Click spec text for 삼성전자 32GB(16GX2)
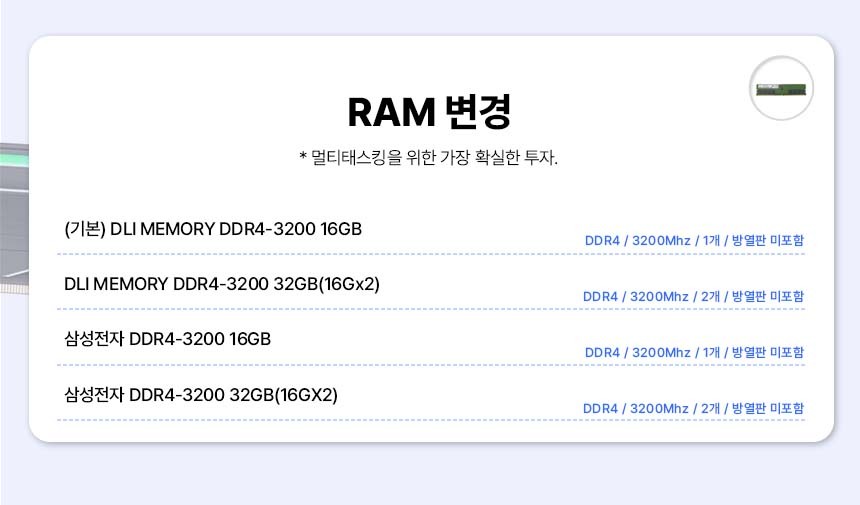This screenshot has width=860, height=505. point(693,408)
